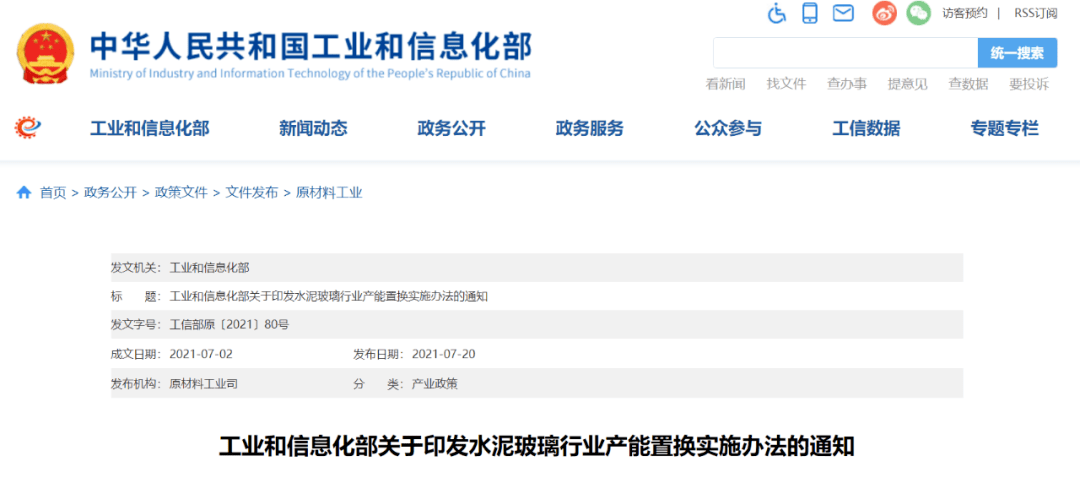The width and height of the screenshot is (1080, 494).
Task: Open RSS订阅 link
Action: (1035, 13)
